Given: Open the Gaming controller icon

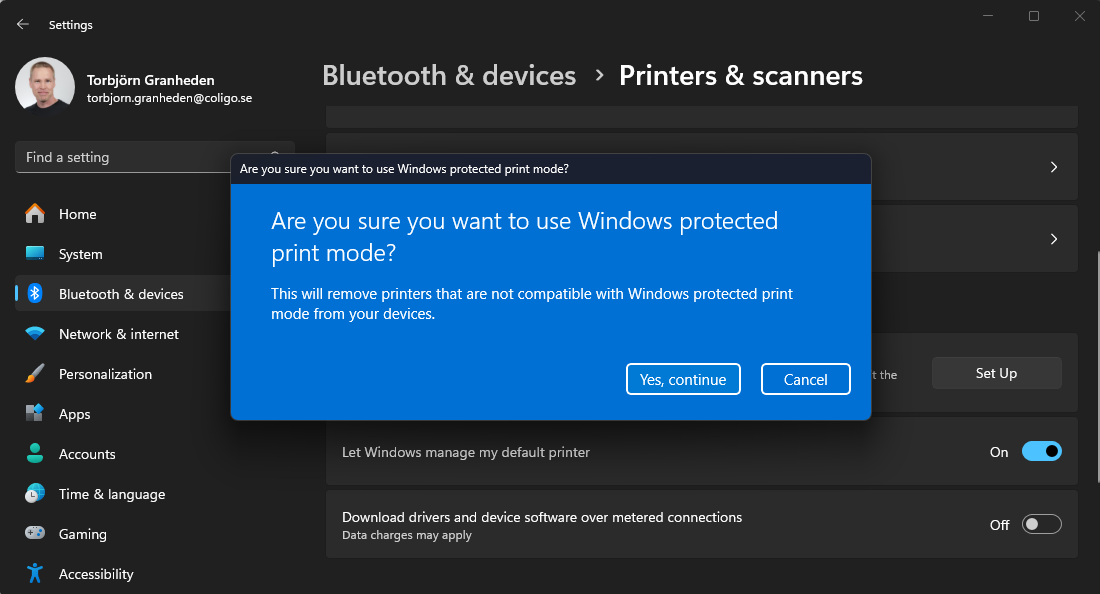Looking at the screenshot, I should 34,533.
